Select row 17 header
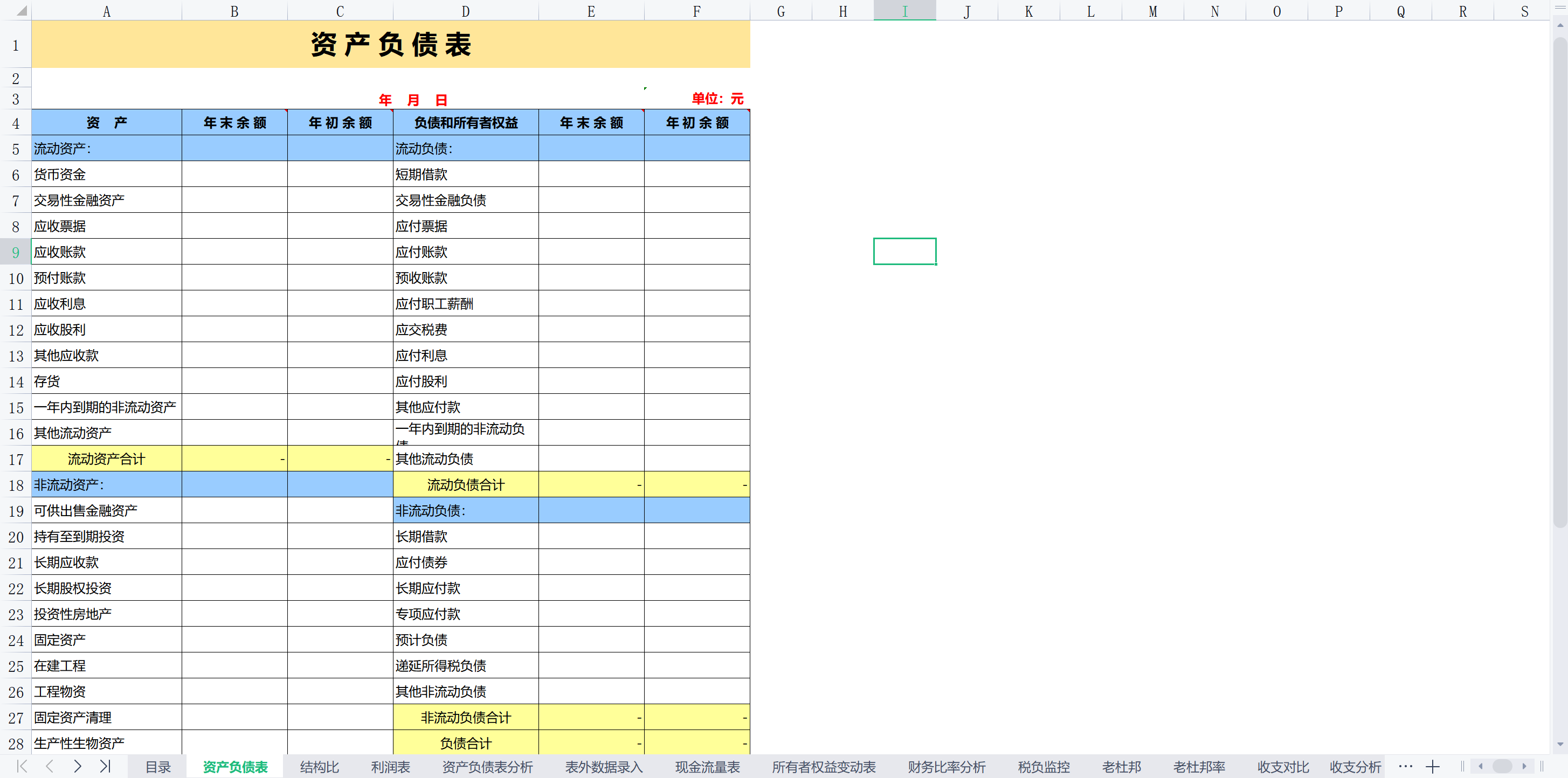 (16, 459)
